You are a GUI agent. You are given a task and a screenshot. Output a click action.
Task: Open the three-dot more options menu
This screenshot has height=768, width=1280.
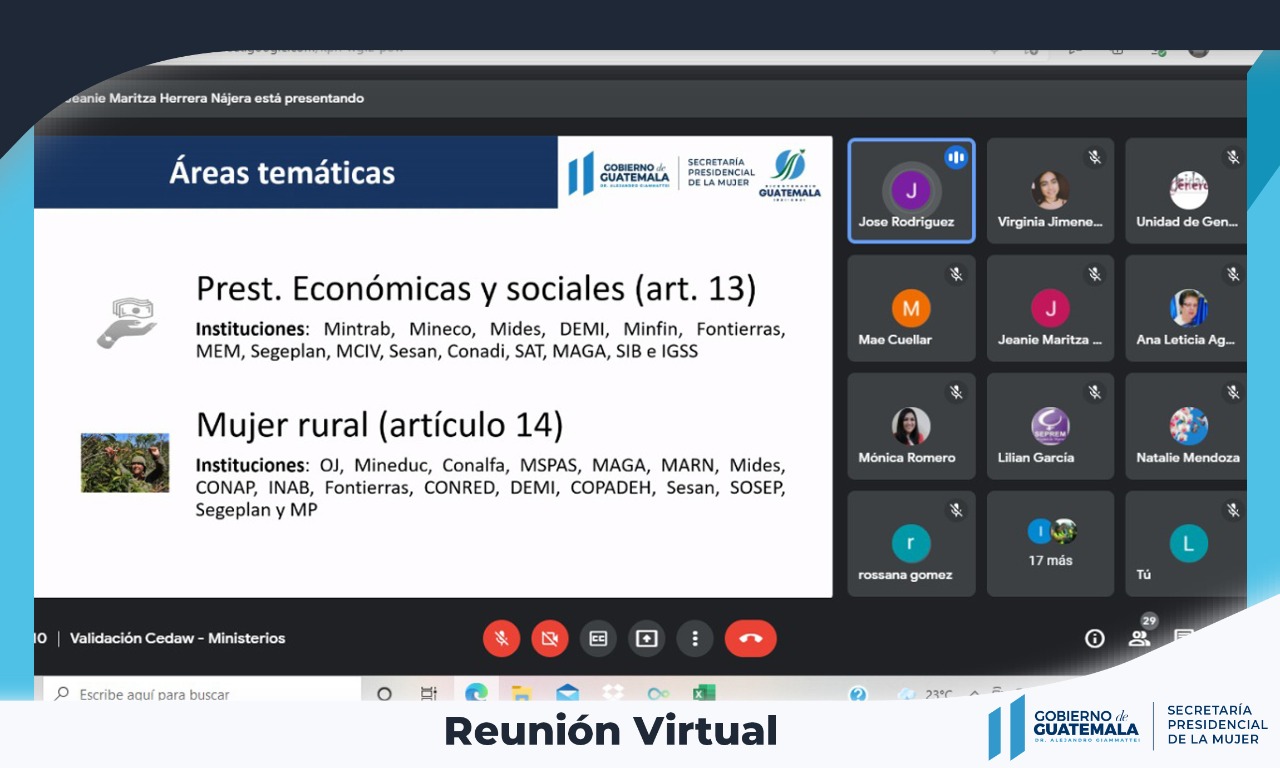click(694, 638)
